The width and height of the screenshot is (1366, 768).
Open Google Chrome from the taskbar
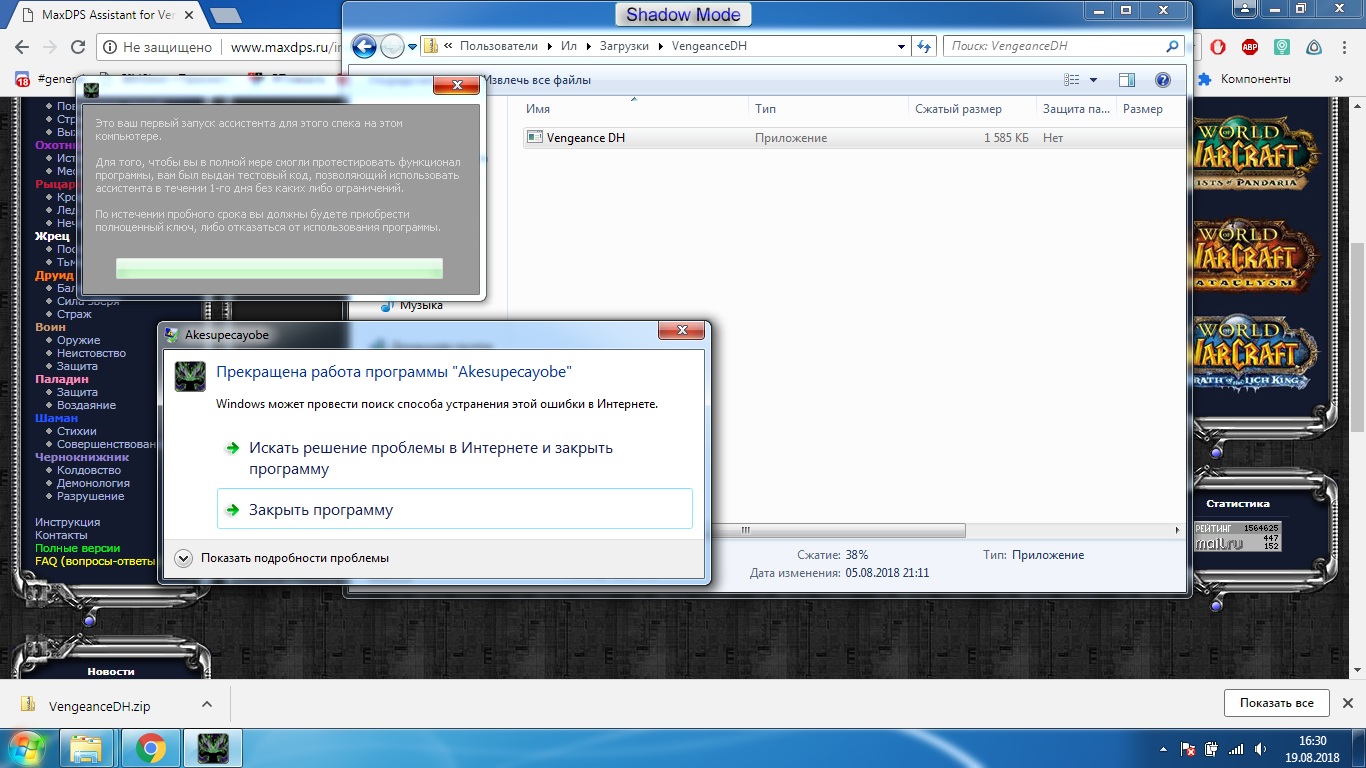(151, 748)
